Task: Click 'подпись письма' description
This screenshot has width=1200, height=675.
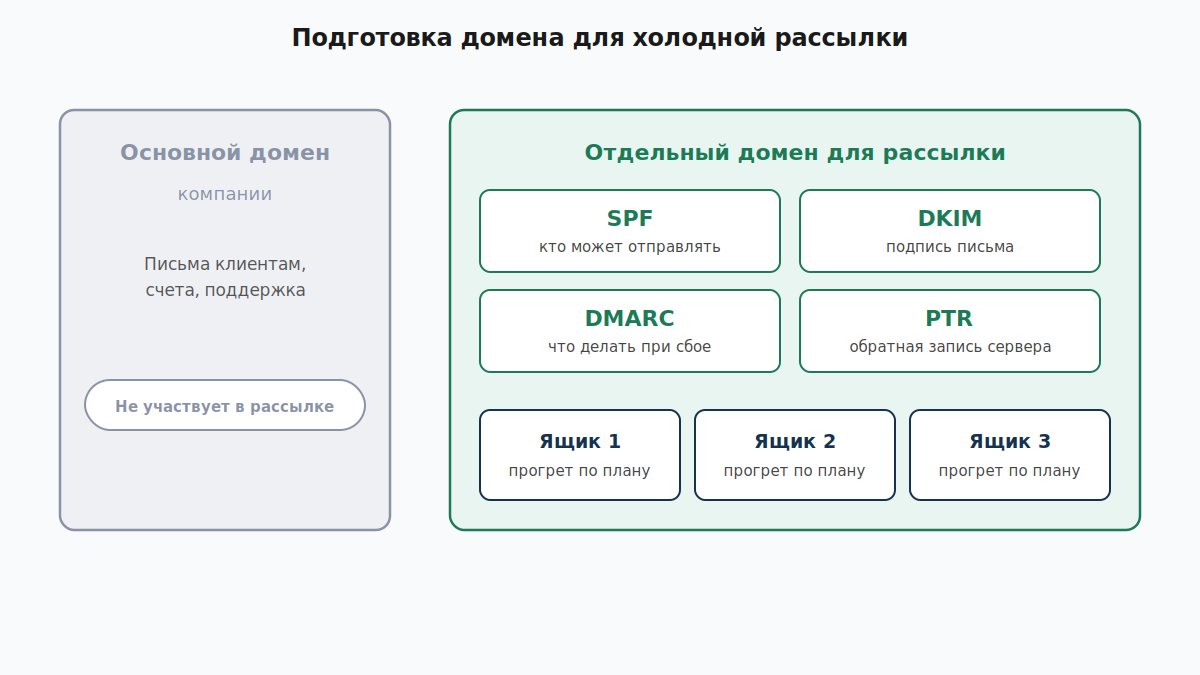Action: click(x=950, y=247)
